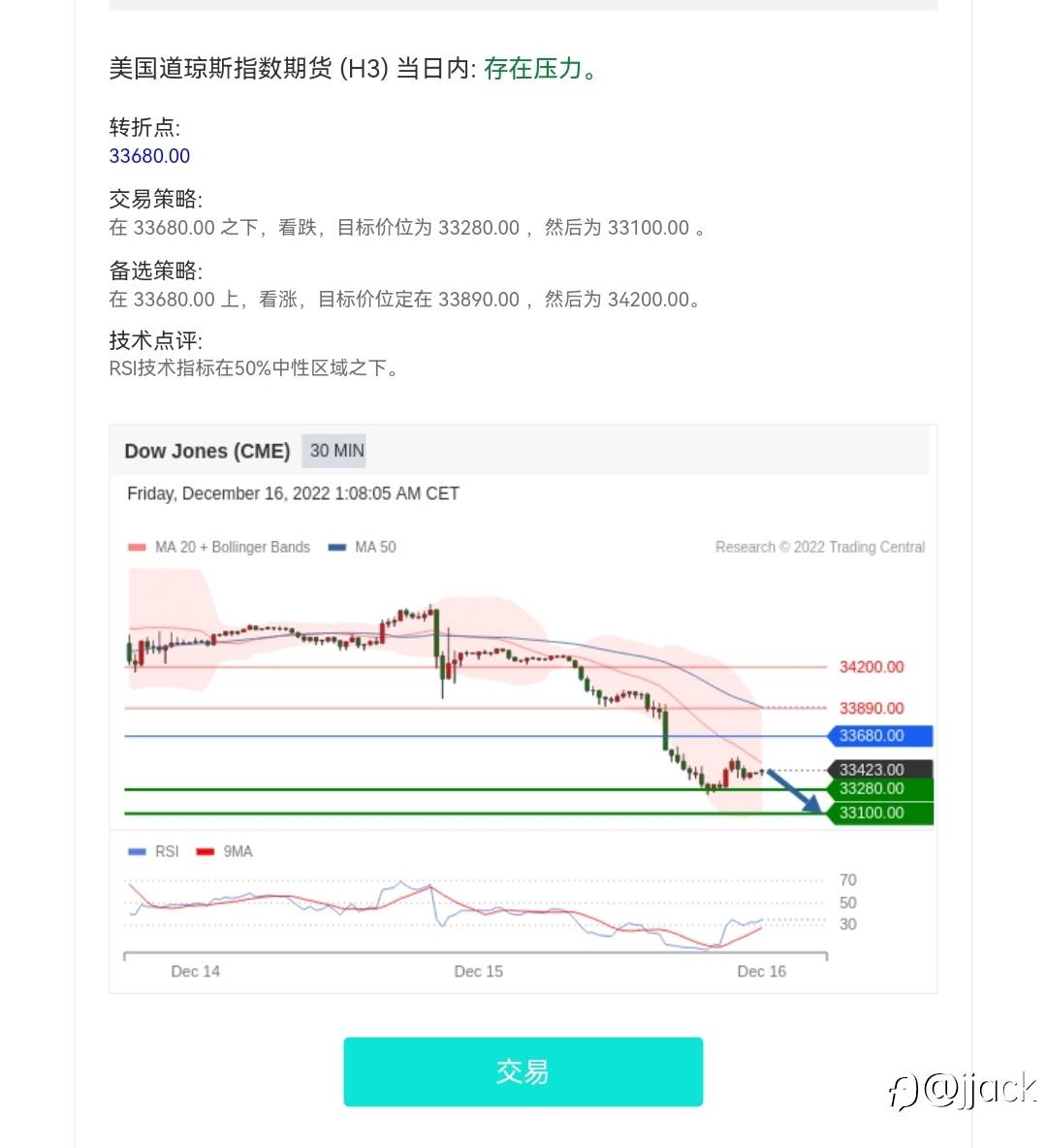Click the 交易 trade button
The width and height of the screenshot is (1047, 1148).
coord(523,1071)
